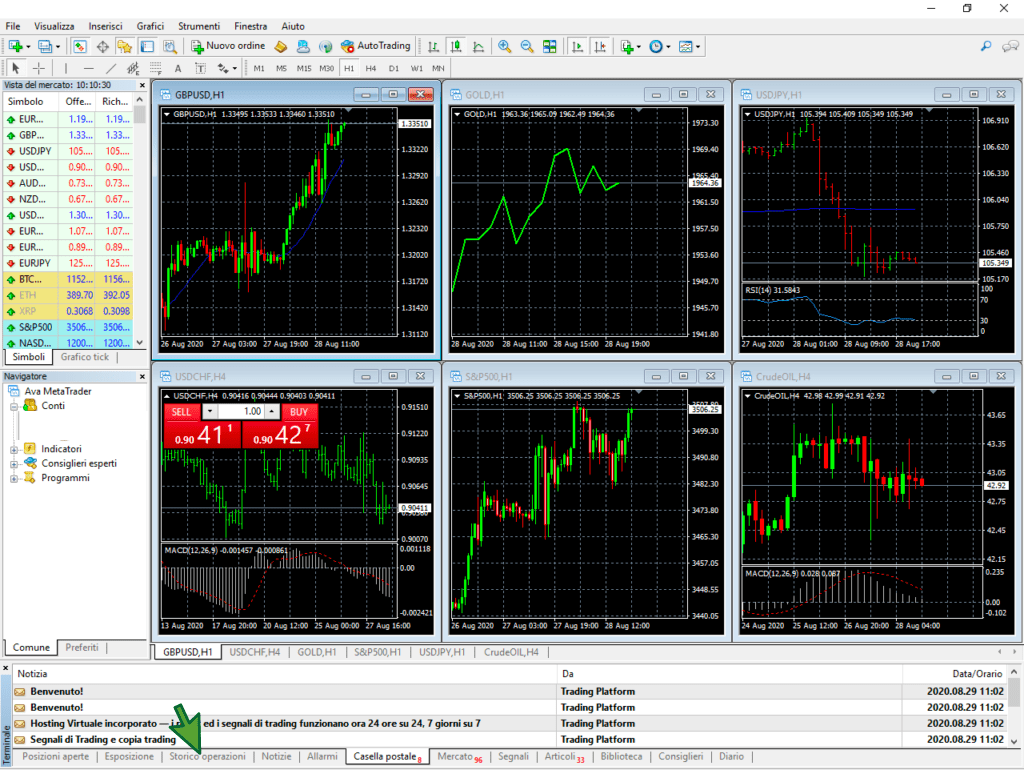Toggle chart shift
This screenshot has width=1024, height=770.
(600, 46)
